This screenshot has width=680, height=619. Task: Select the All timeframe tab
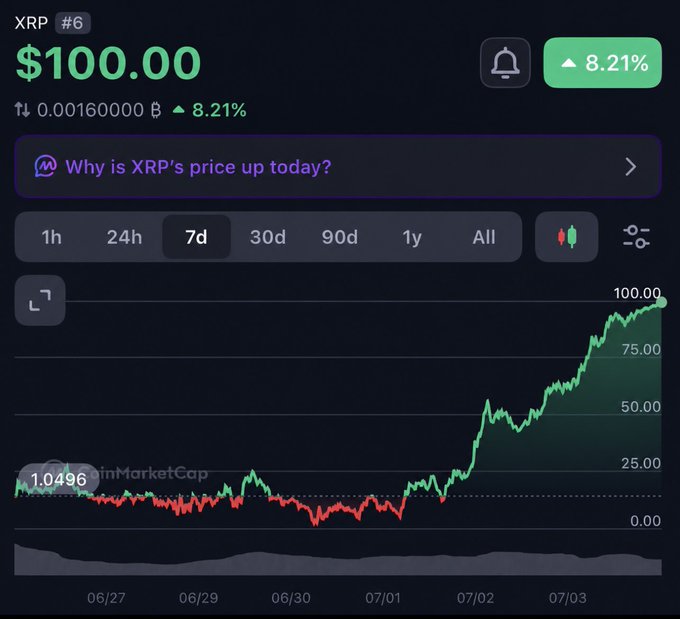point(484,237)
